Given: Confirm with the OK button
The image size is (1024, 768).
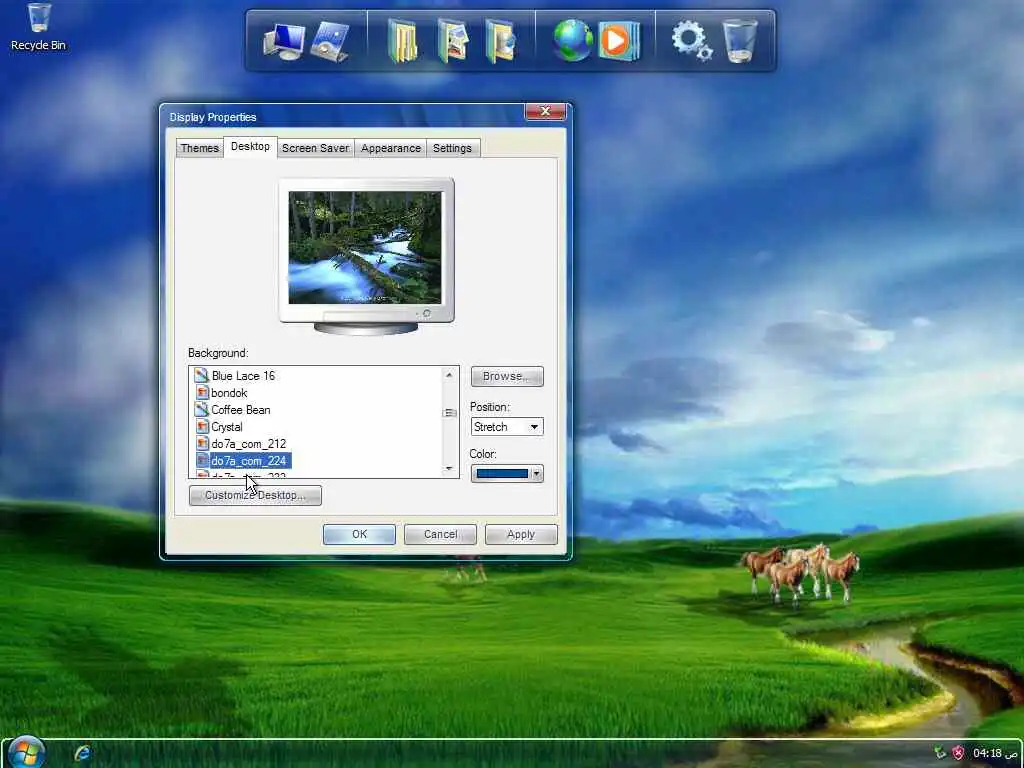Looking at the screenshot, I should (359, 534).
